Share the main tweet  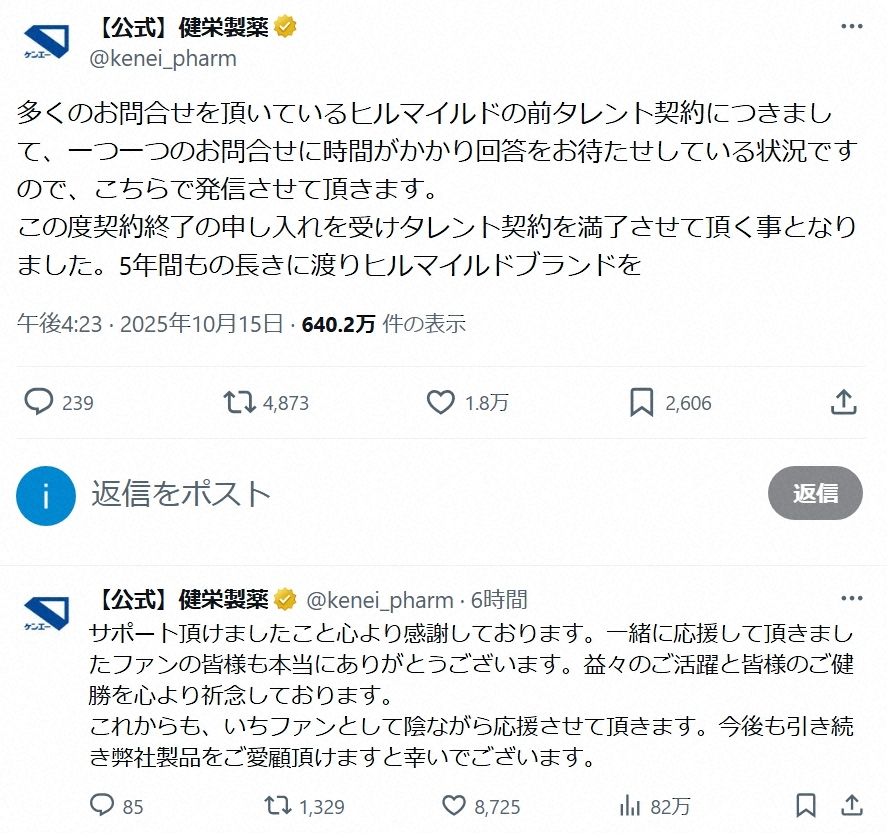coord(843,402)
